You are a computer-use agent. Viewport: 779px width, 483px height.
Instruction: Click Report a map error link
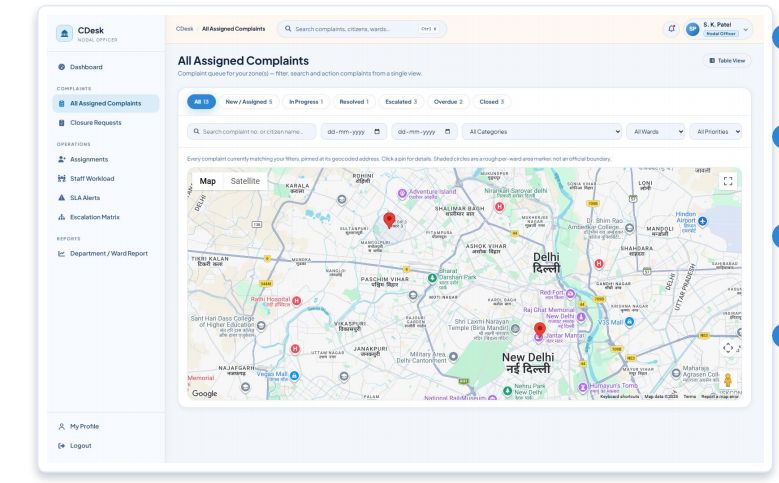pos(720,397)
